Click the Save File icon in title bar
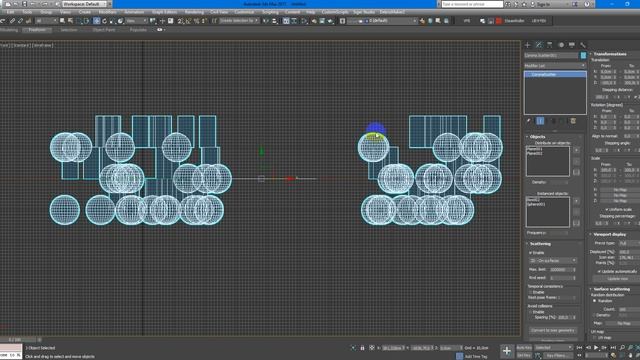 pos(24,4)
